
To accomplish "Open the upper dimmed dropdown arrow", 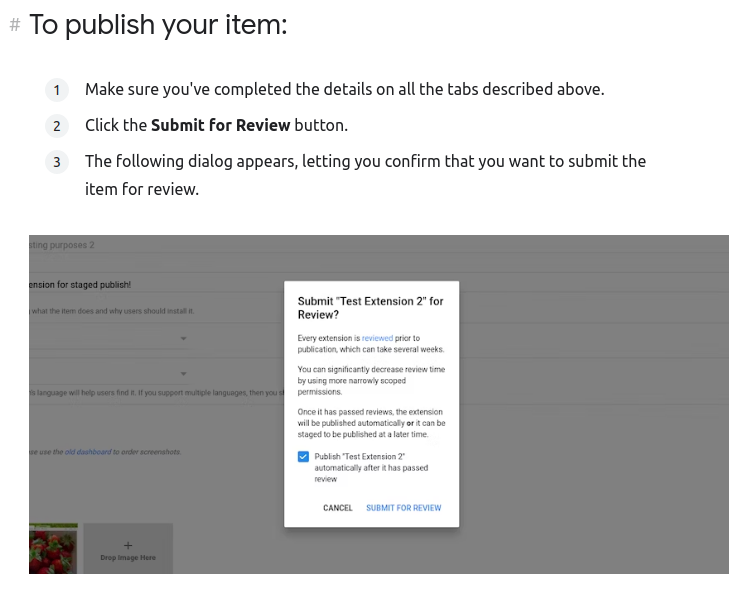I will click(x=184, y=340).
